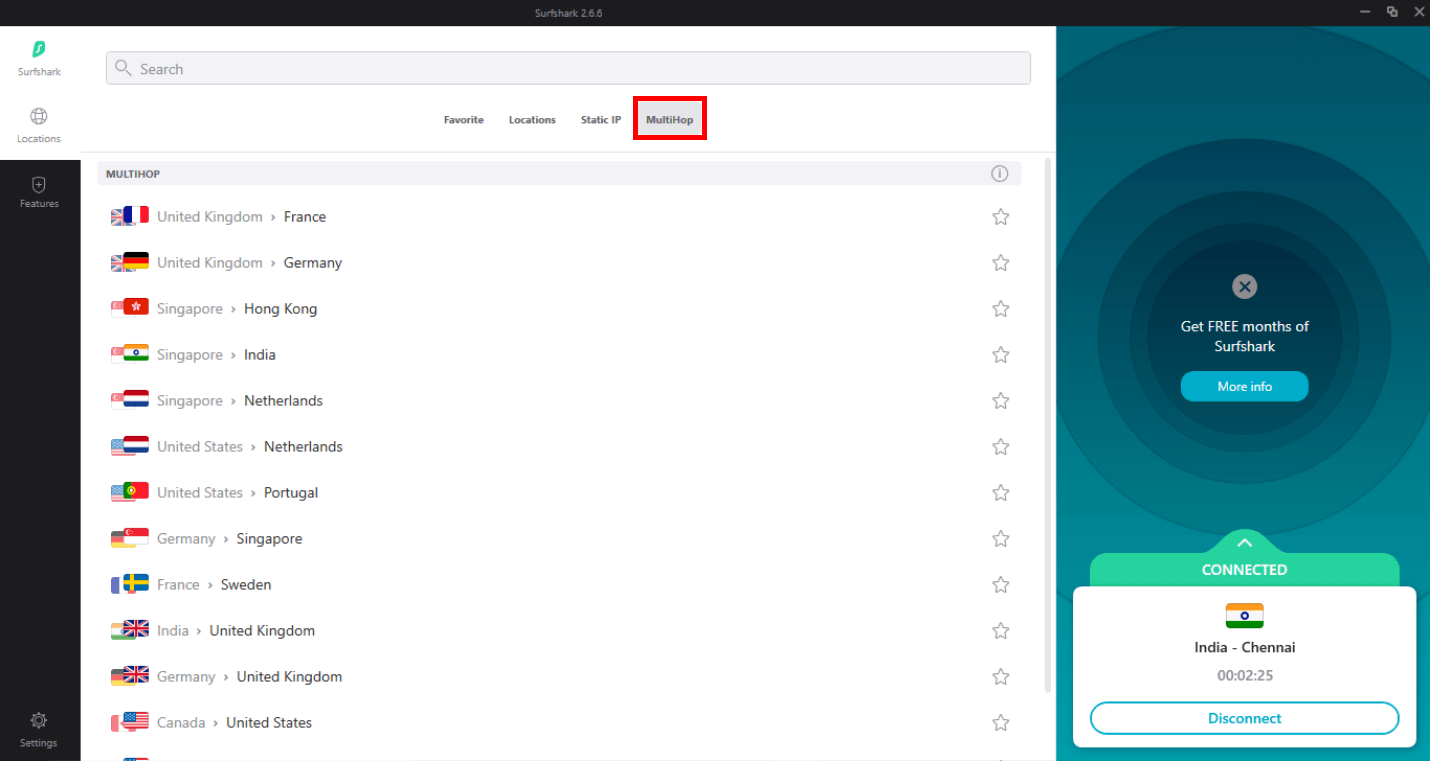The width and height of the screenshot is (1430, 761).
Task: Click the 00:02:25 connection timer
Action: pyautogui.click(x=1244, y=676)
